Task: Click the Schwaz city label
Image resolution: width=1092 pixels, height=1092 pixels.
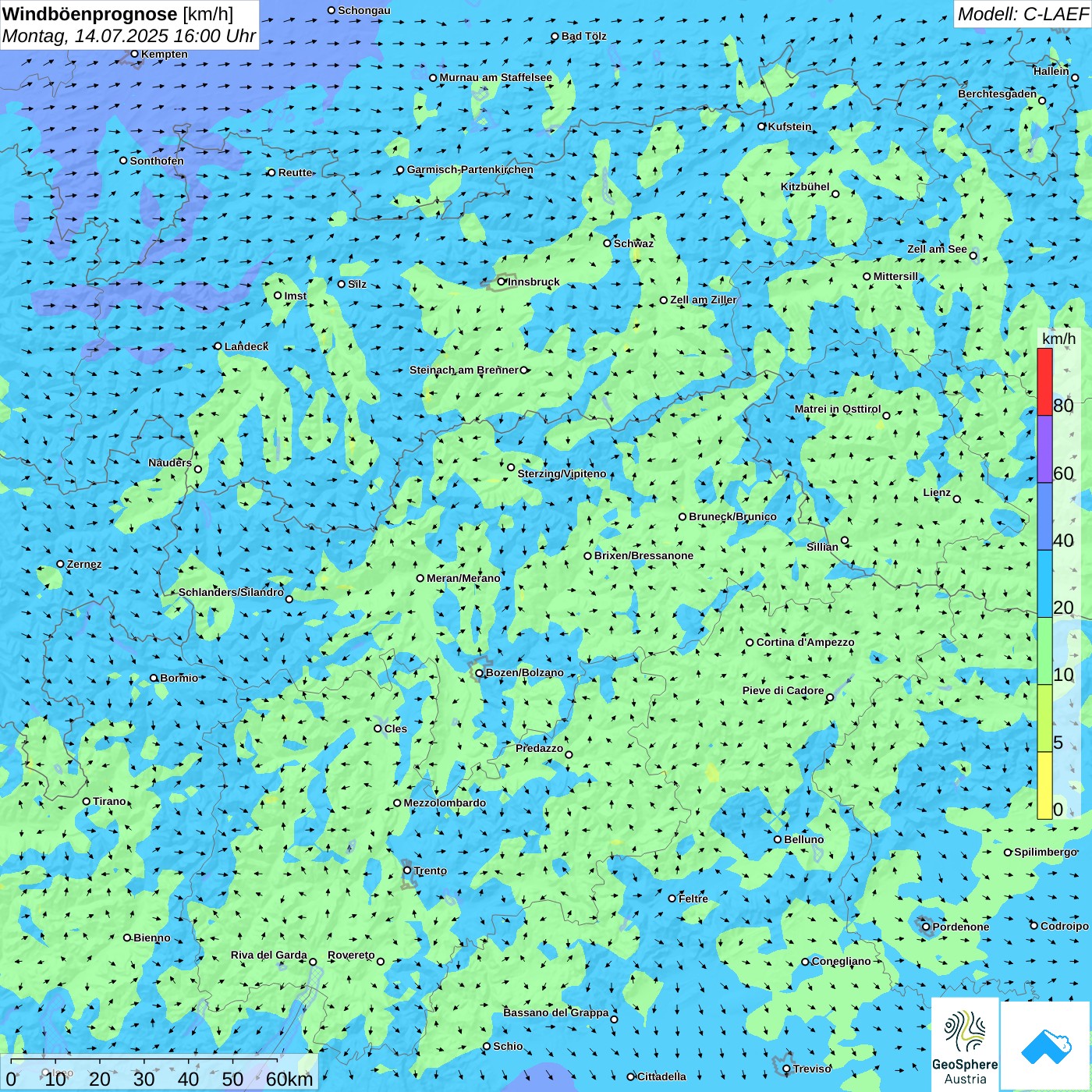Action: point(634,243)
